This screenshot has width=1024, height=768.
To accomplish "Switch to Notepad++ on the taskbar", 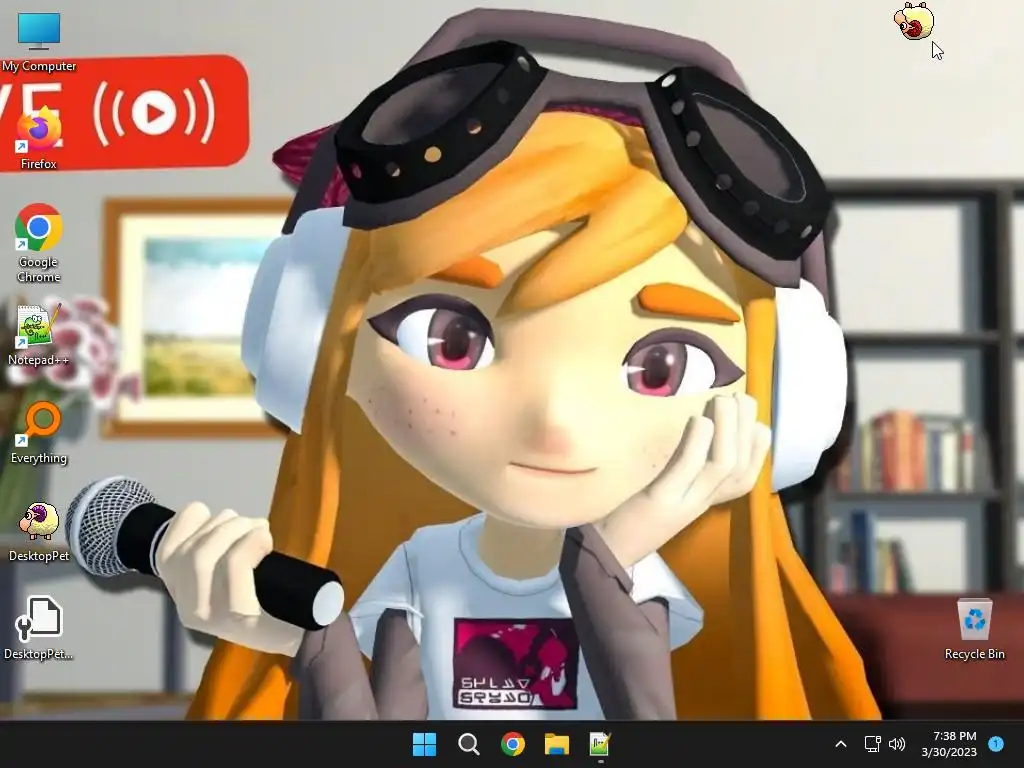I will 601,744.
